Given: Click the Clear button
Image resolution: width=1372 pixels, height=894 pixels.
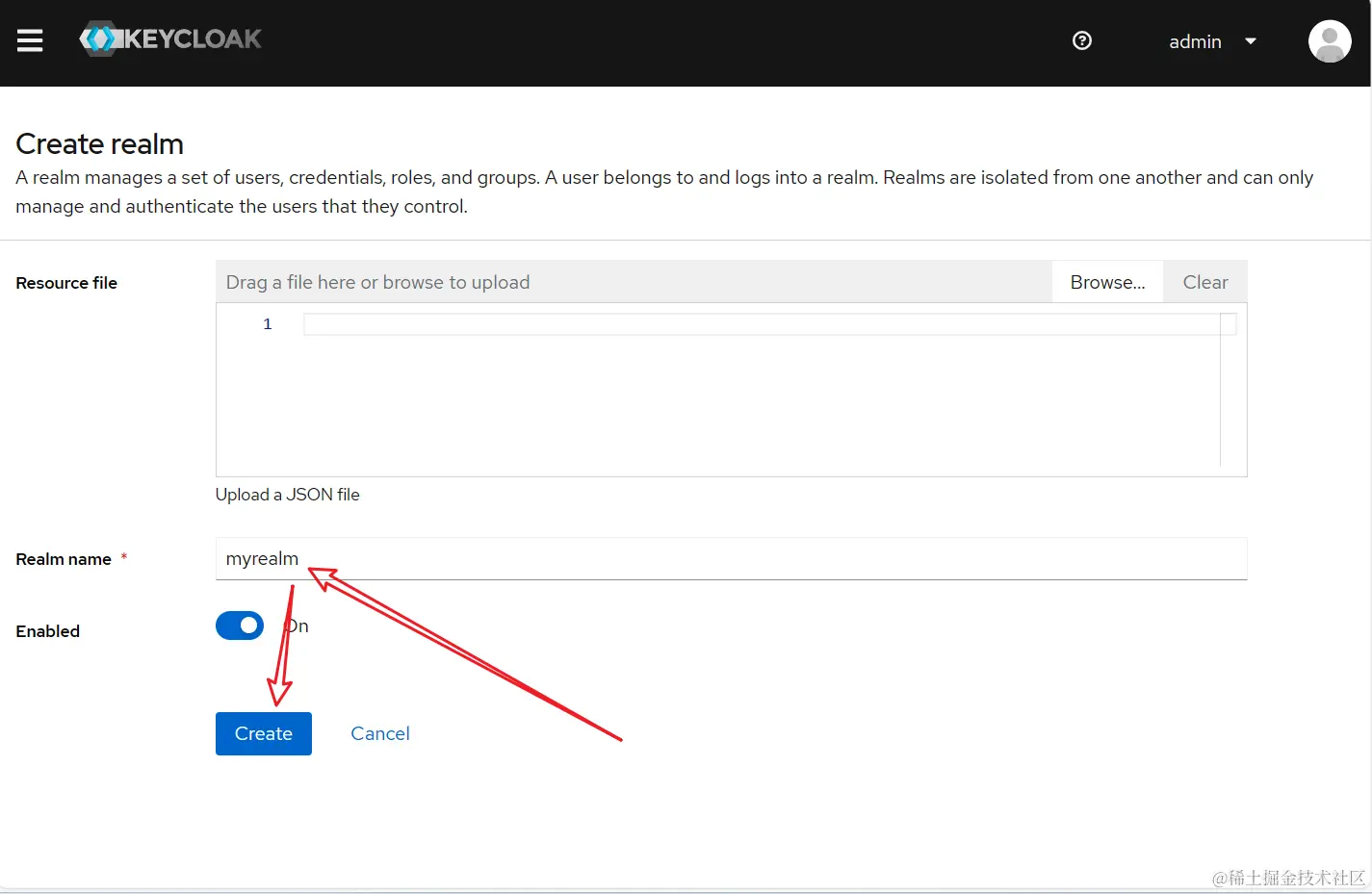Looking at the screenshot, I should [1205, 282].
